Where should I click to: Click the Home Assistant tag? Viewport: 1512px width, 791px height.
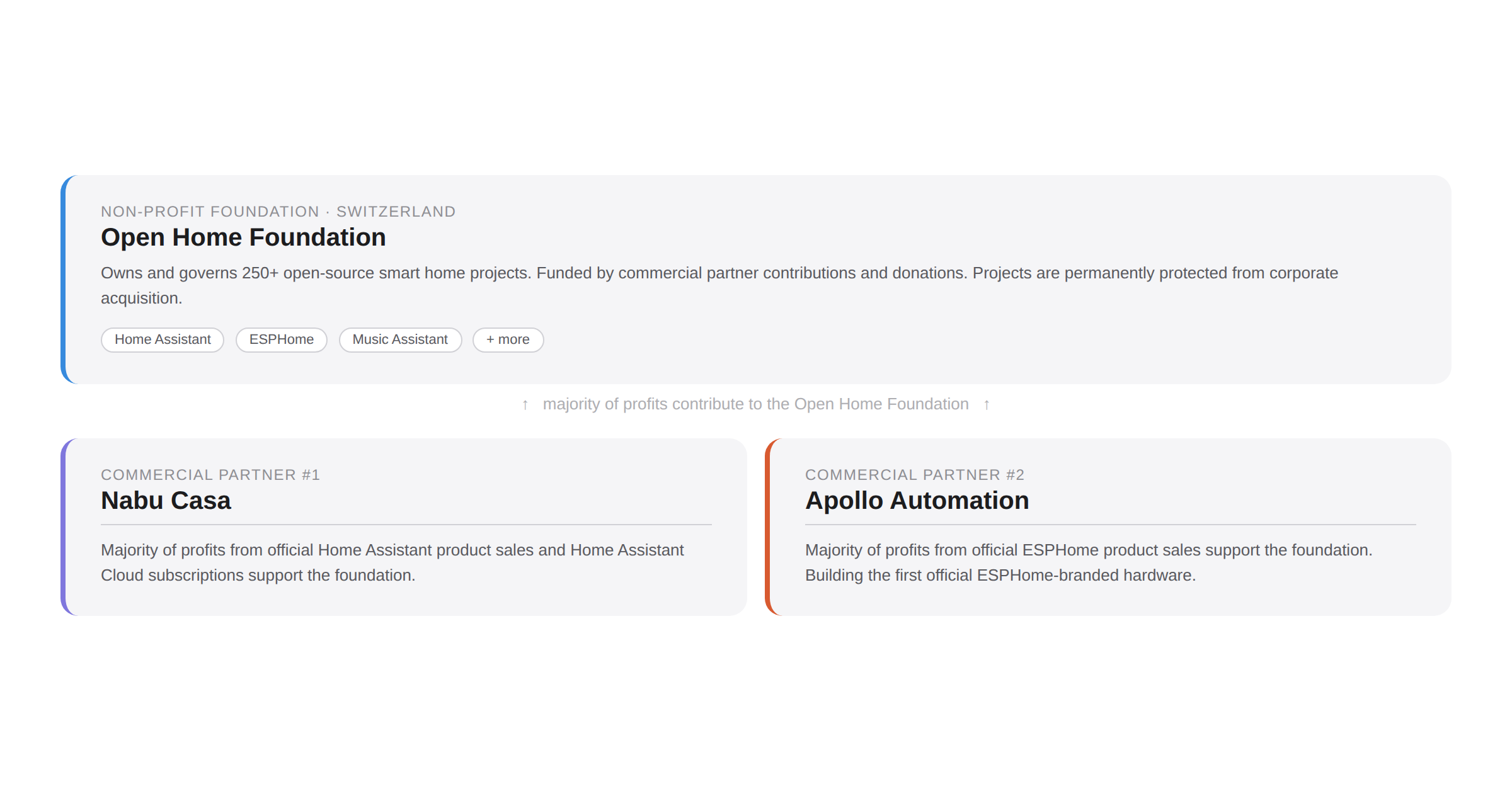click(x=162, y=339)
